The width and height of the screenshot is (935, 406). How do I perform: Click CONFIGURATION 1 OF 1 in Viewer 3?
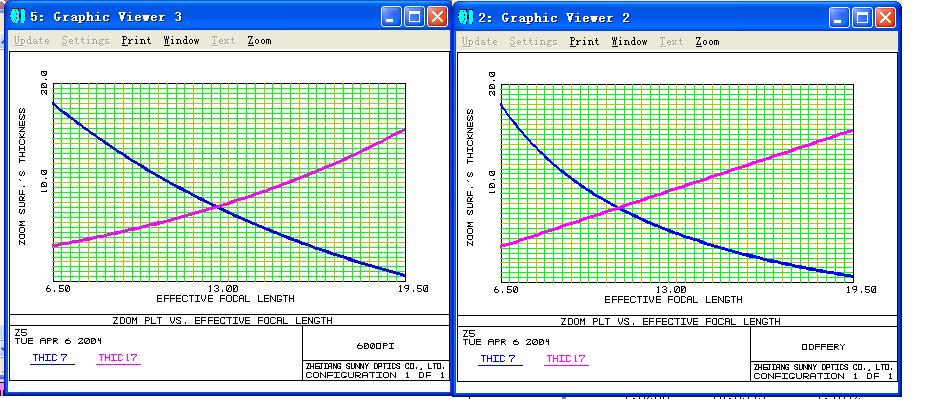(375, 375)
